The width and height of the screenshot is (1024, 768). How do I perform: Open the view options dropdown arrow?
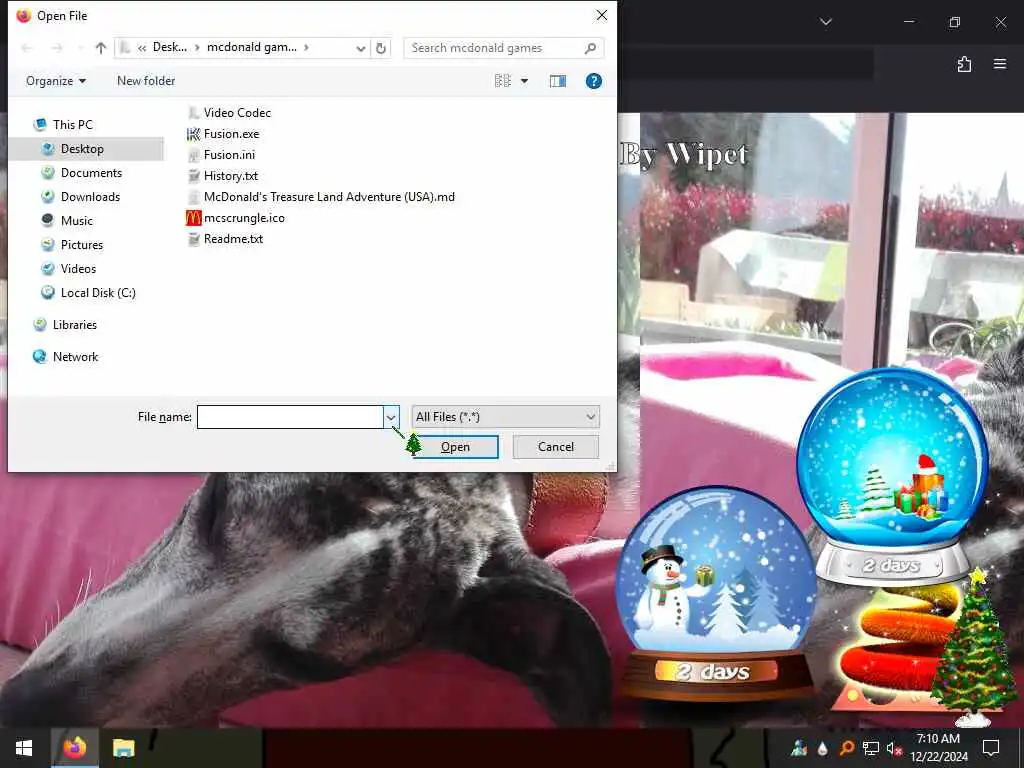pos(524,81)
